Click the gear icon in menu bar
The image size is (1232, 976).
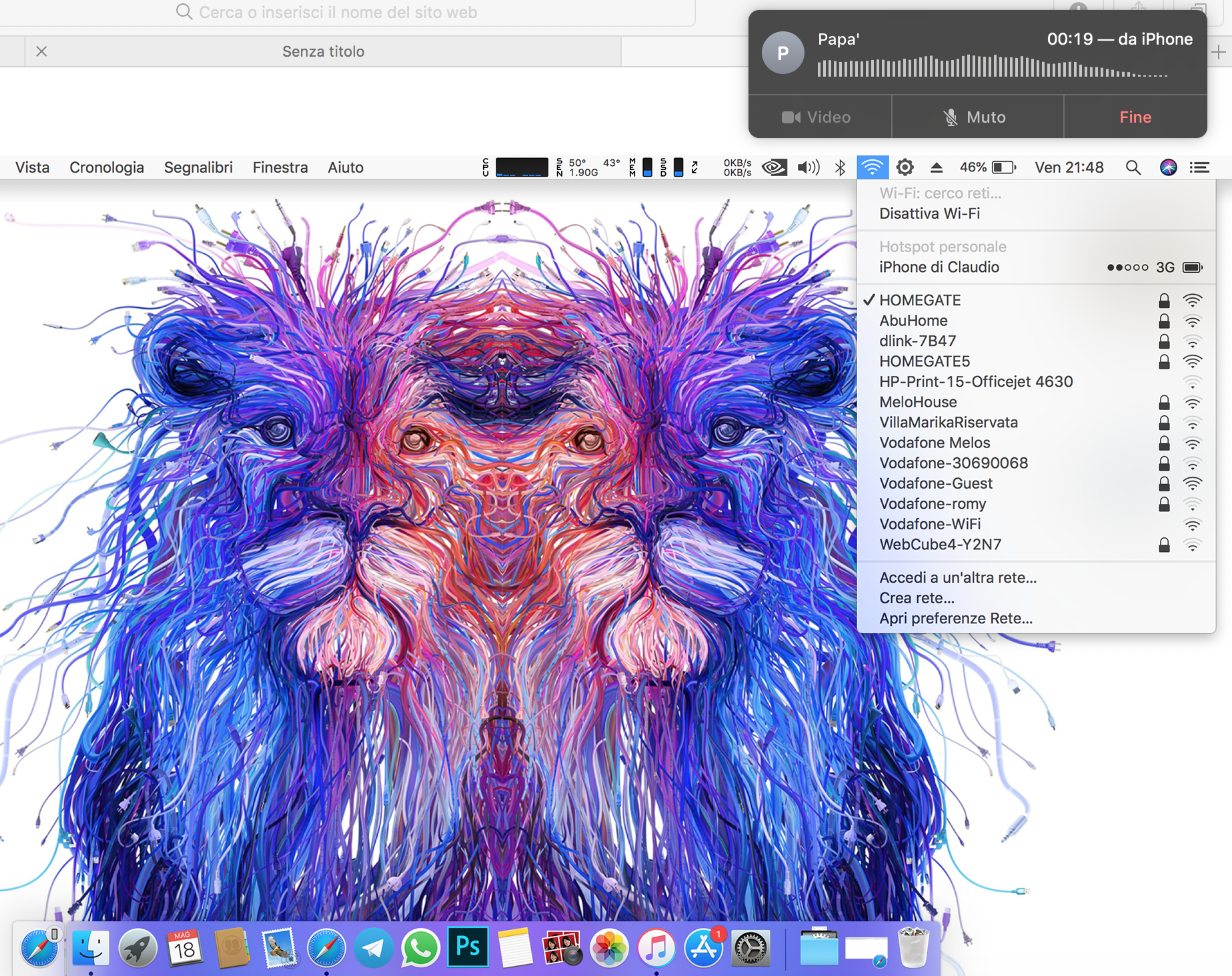905,167
